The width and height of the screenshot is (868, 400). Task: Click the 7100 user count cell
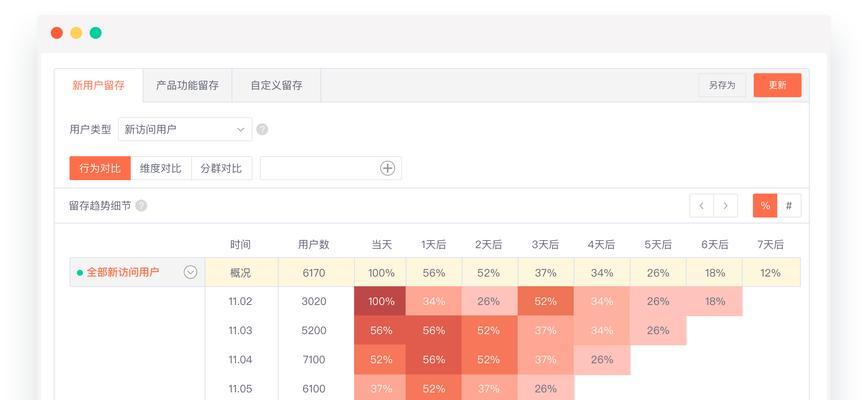click(314, 360)
